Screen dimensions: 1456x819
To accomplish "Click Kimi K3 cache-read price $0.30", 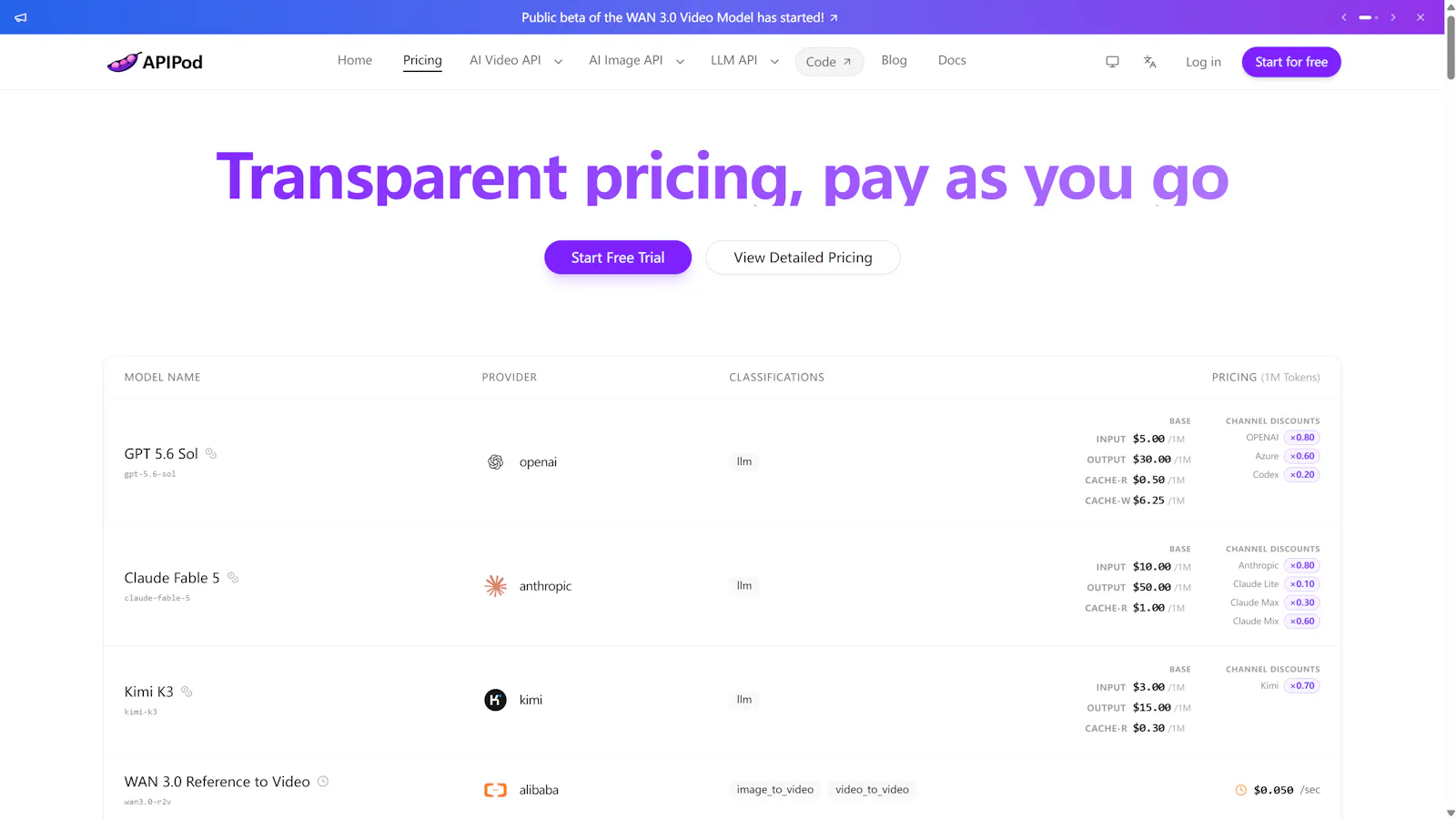I will [1148, 728].
